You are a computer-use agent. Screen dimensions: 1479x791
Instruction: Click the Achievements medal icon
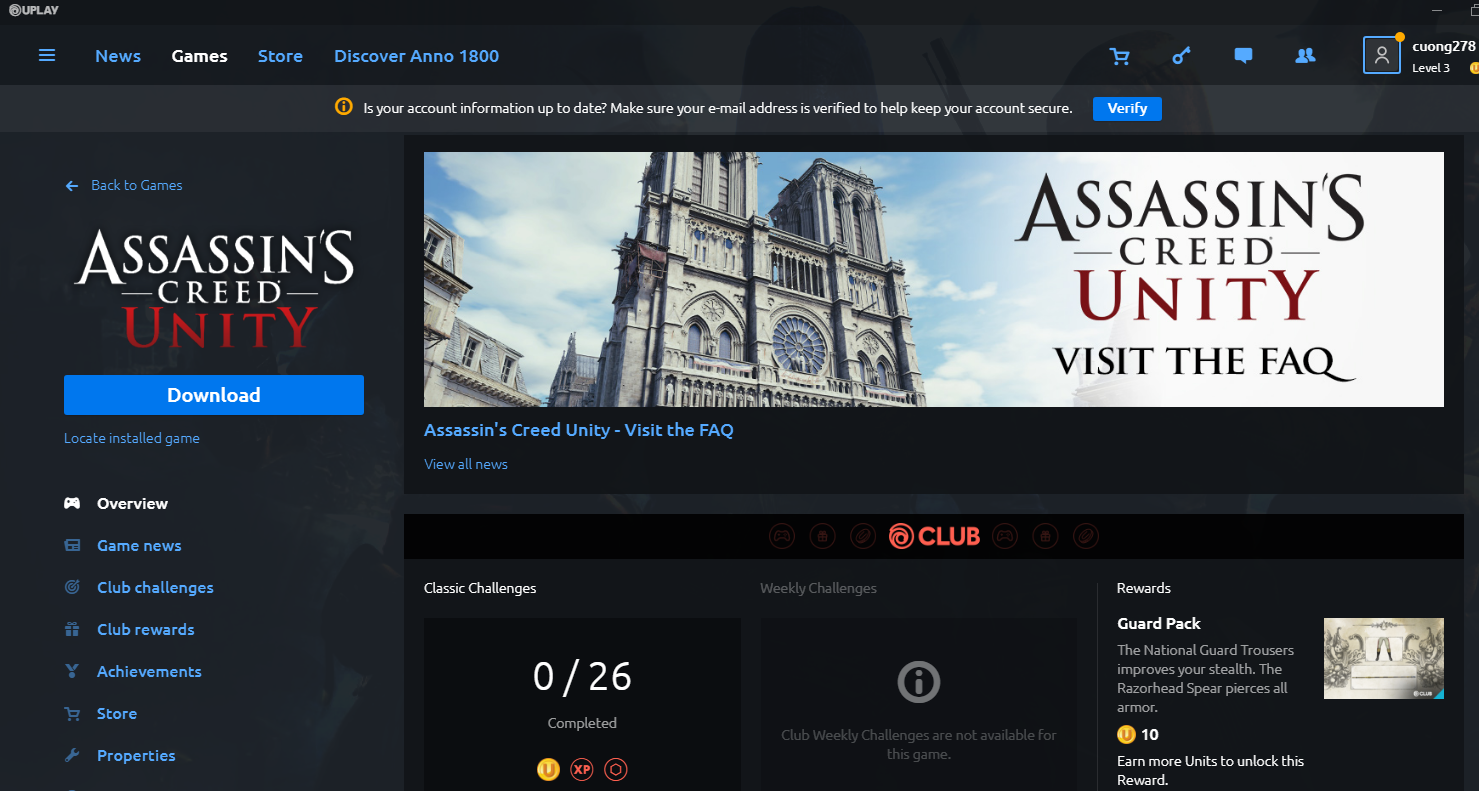tap(72, 671)
